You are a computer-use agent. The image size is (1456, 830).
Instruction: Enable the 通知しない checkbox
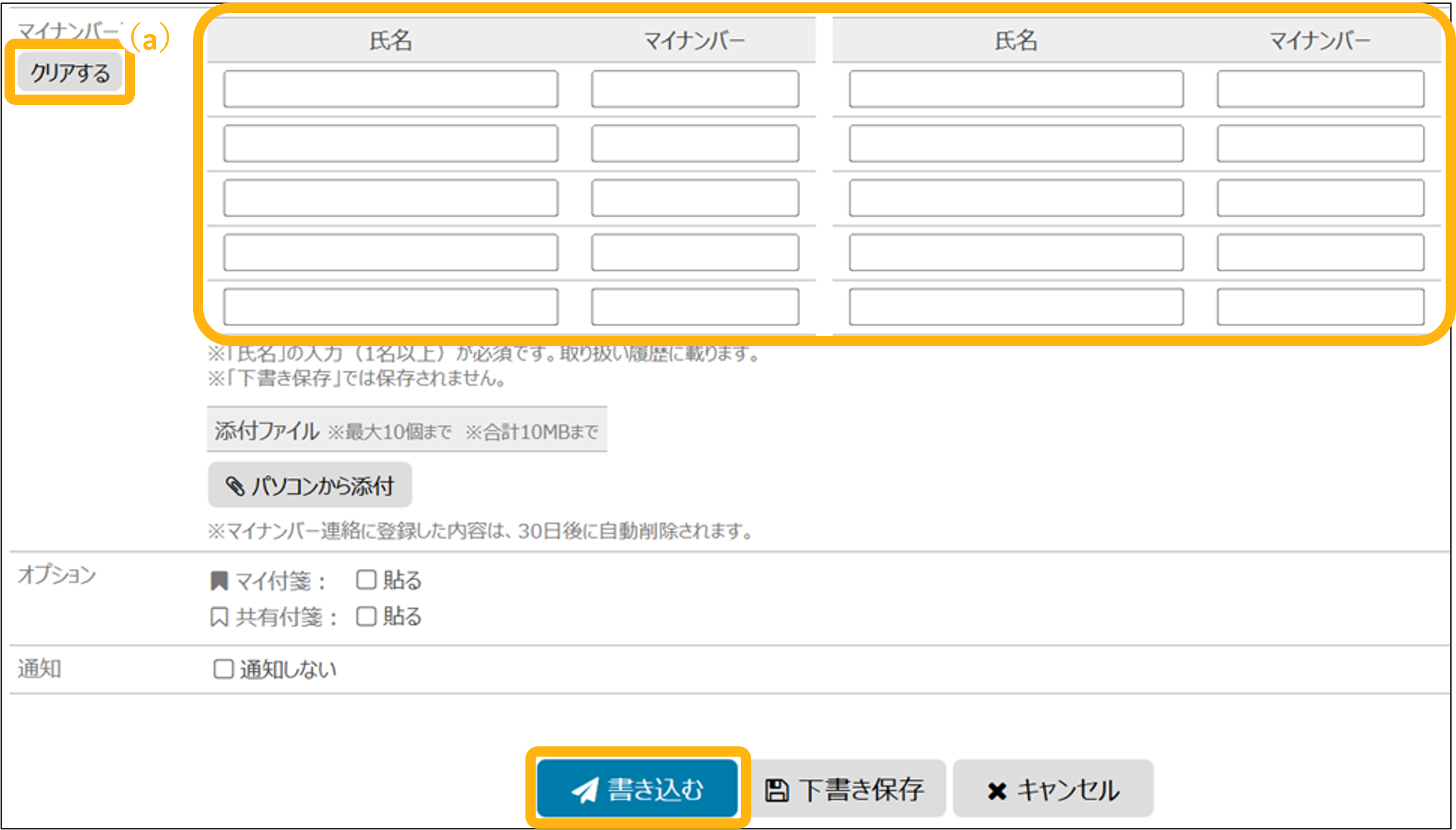click(x=223, y=669)
